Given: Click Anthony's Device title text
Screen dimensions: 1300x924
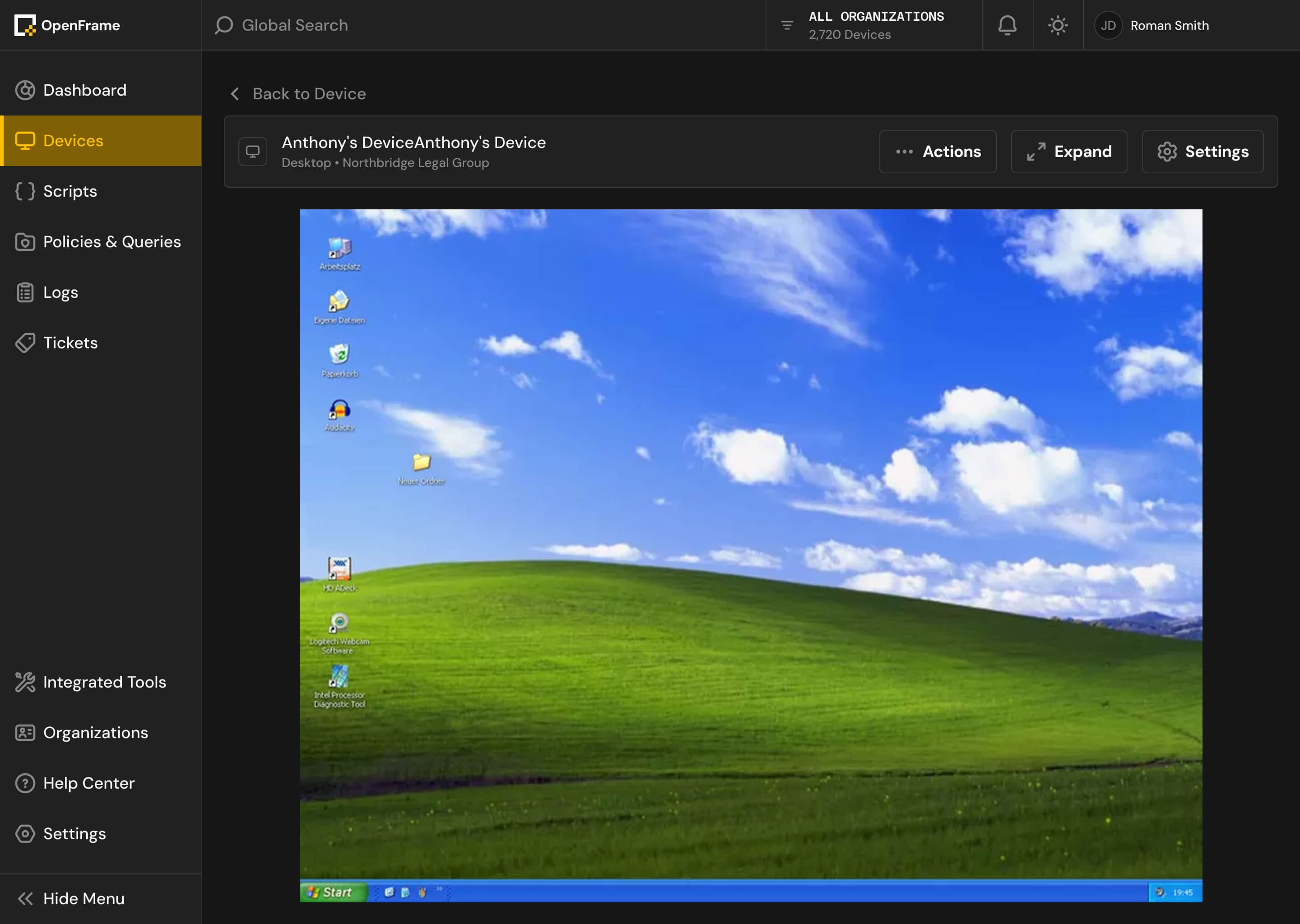Looking at the screenshot, I should pyautogui.click(x=414, y=142).
